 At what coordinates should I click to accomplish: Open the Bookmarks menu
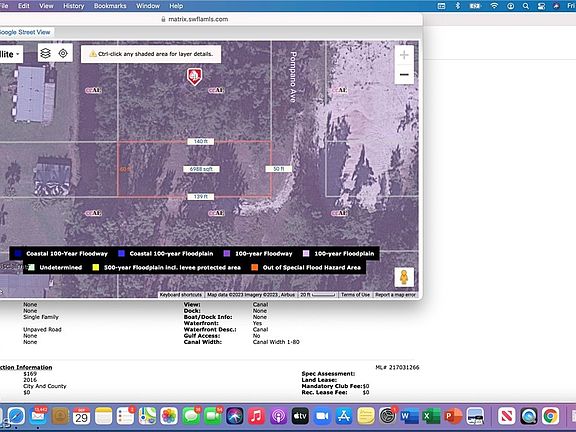click(x=110, y=6)
